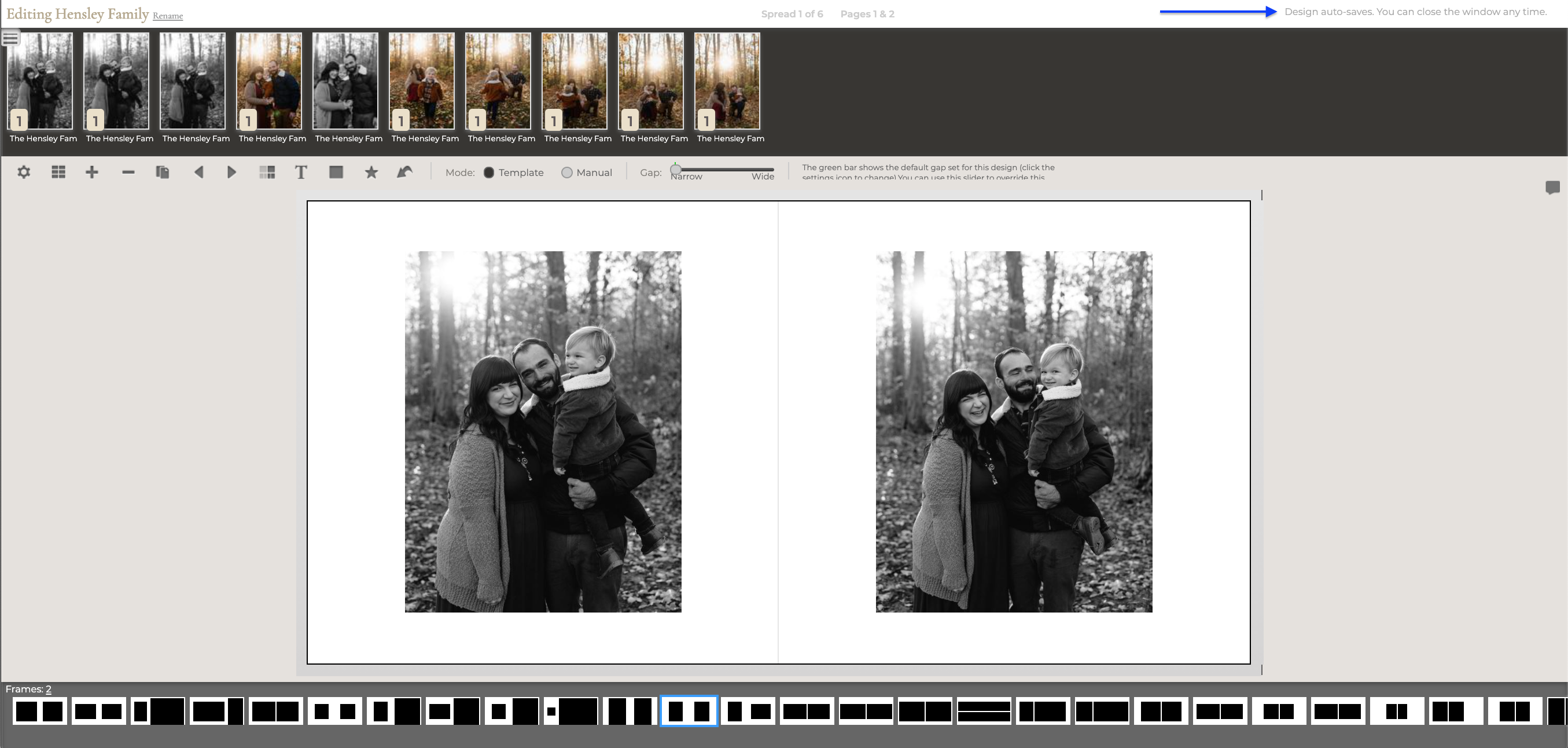This screenshot has height=748, width=1568.
Task: Click the share arrow icon in toolbar
Action: (x=405, y=173)
